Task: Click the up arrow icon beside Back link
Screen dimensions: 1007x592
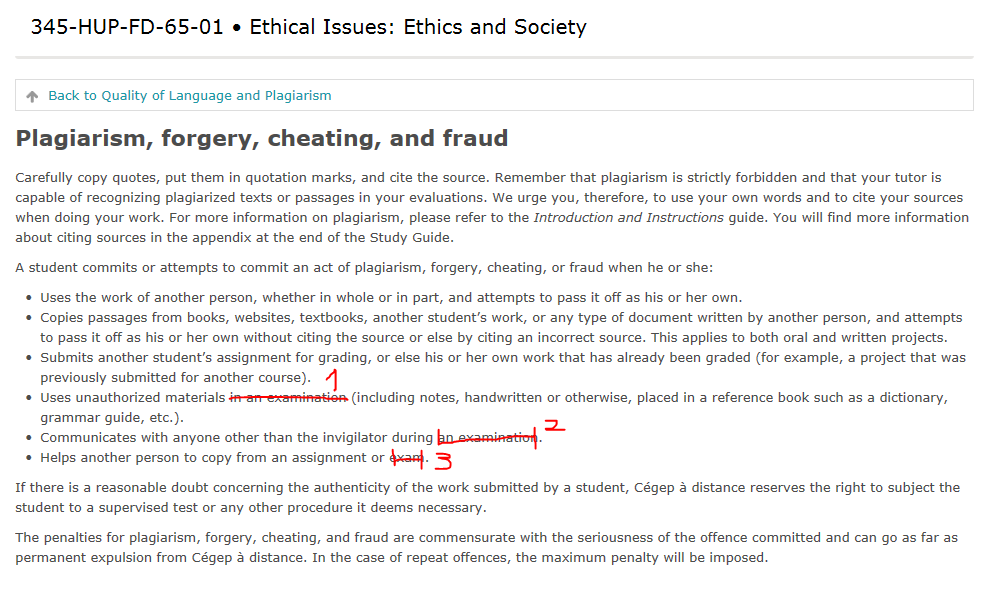Action: click(32, 96)
